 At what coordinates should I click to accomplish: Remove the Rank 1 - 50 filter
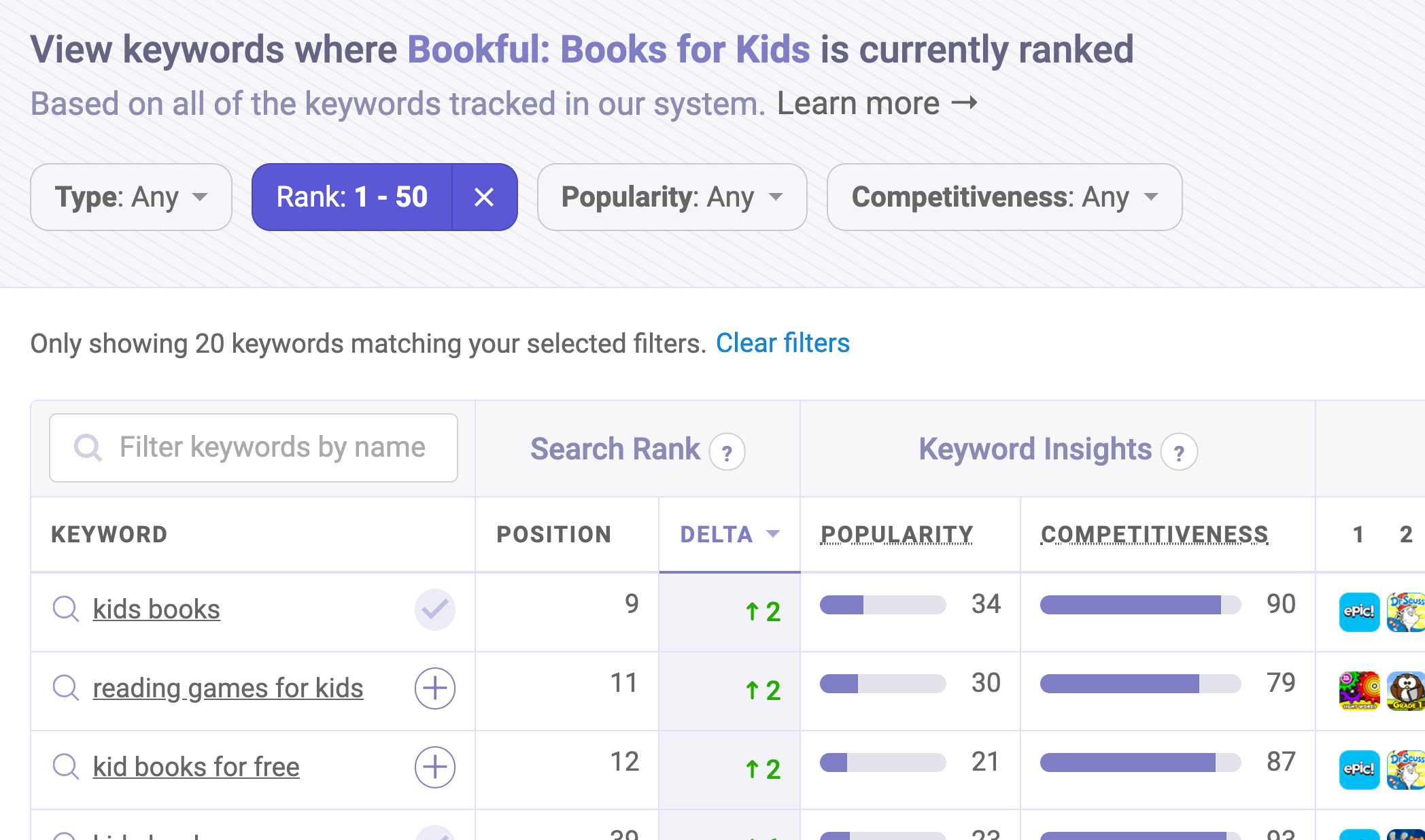pos(484,197)
